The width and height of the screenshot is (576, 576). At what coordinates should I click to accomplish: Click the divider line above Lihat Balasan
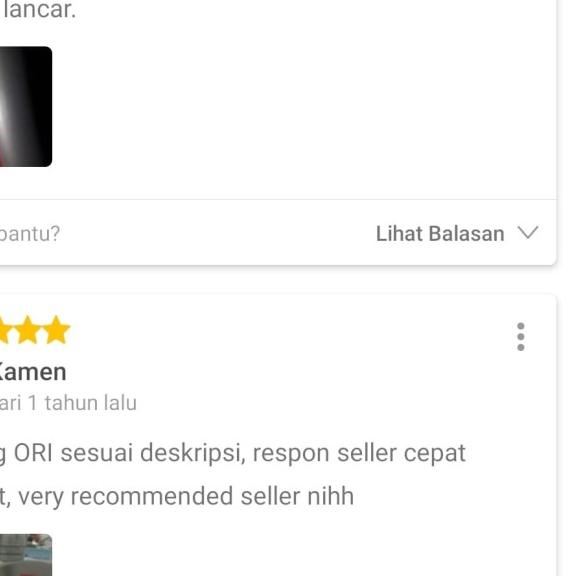pyautogui.click(x=278, y=200)
